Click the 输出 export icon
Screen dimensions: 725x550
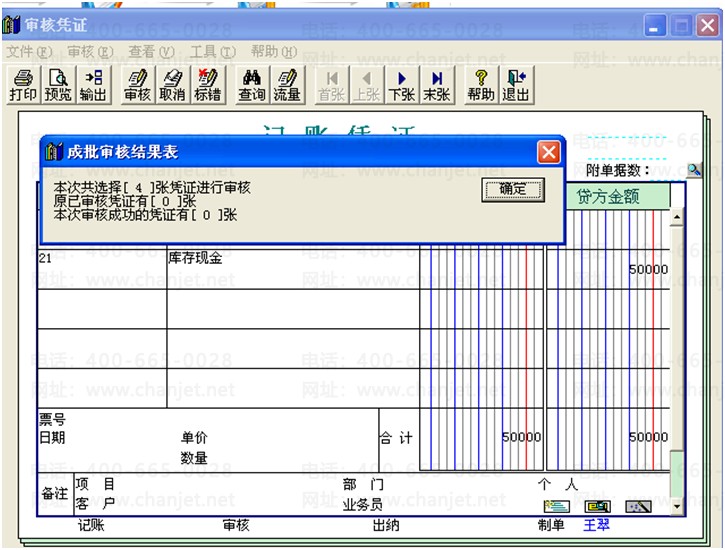click(x=93, y=85)
